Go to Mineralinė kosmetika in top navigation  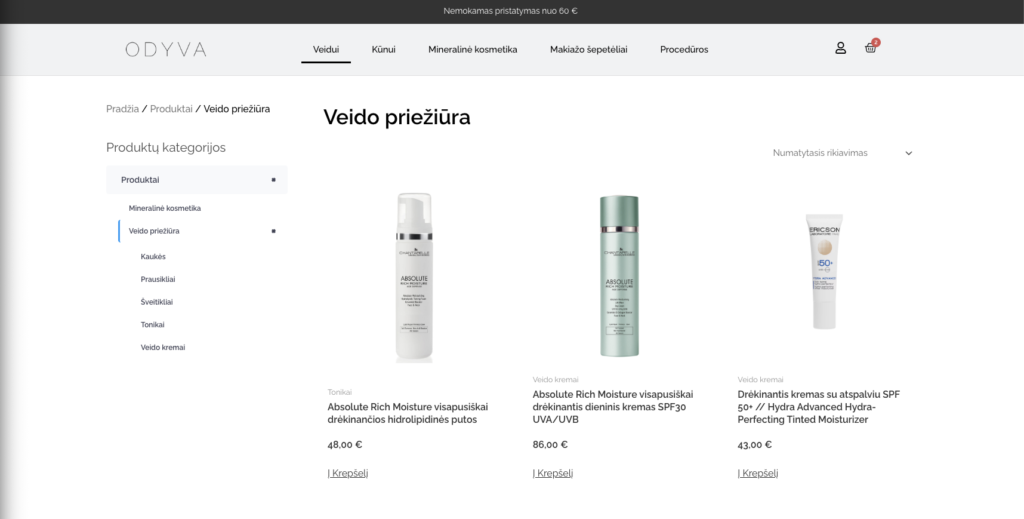473,50
